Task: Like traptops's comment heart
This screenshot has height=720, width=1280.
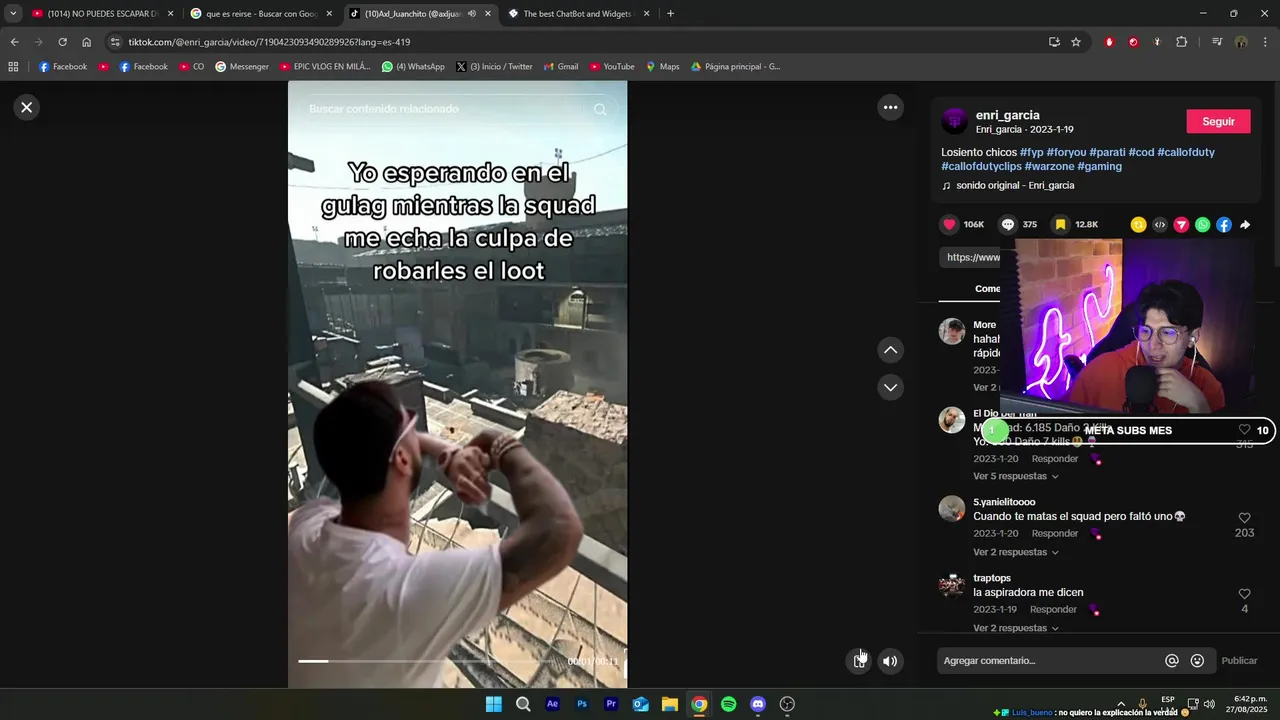Action: pos(1244,594)
